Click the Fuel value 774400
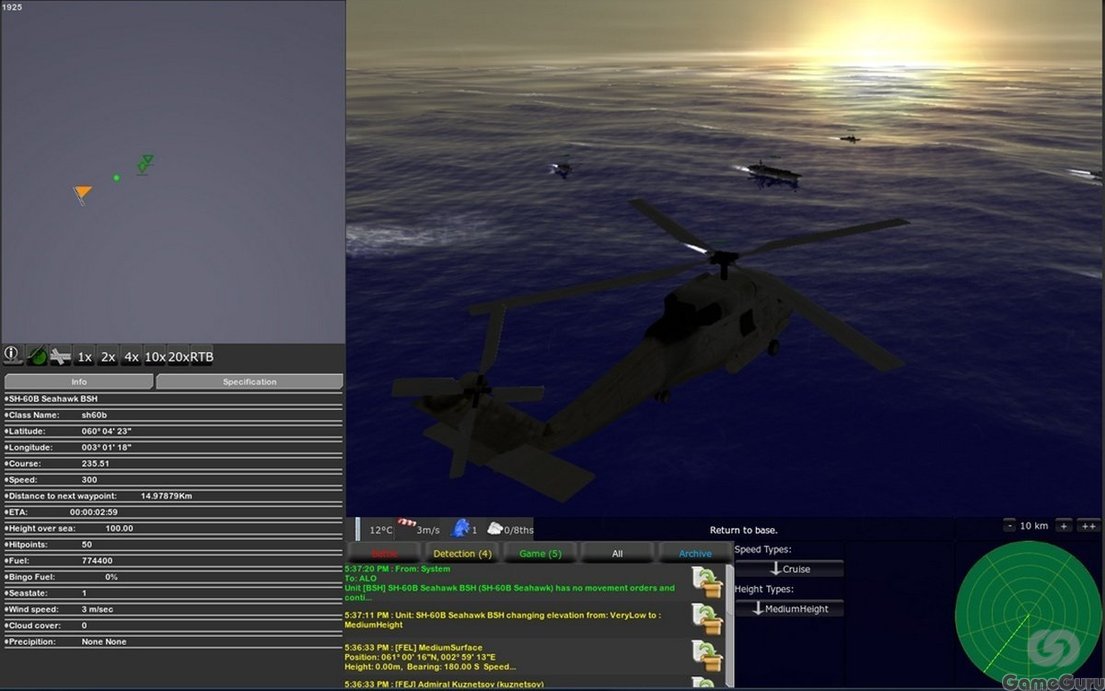Image resolution: width=1105 pixels, height=691 pixels. click(97, 561)
